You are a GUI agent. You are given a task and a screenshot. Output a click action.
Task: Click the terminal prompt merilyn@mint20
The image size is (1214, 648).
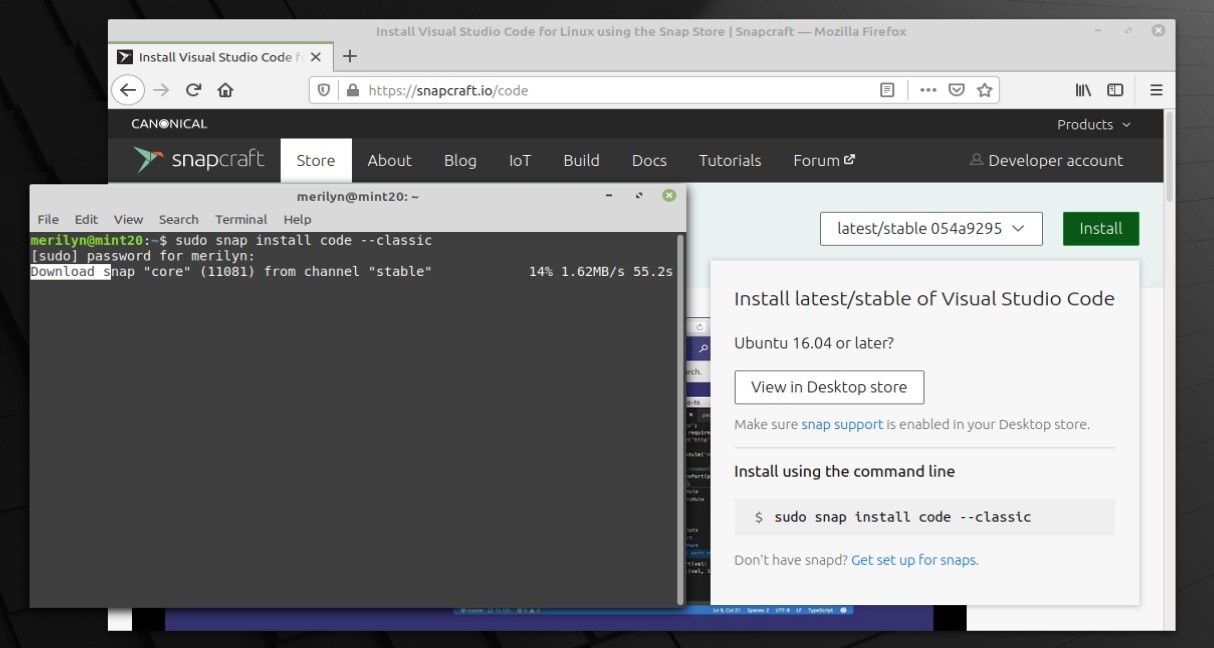tap(88, 240)
